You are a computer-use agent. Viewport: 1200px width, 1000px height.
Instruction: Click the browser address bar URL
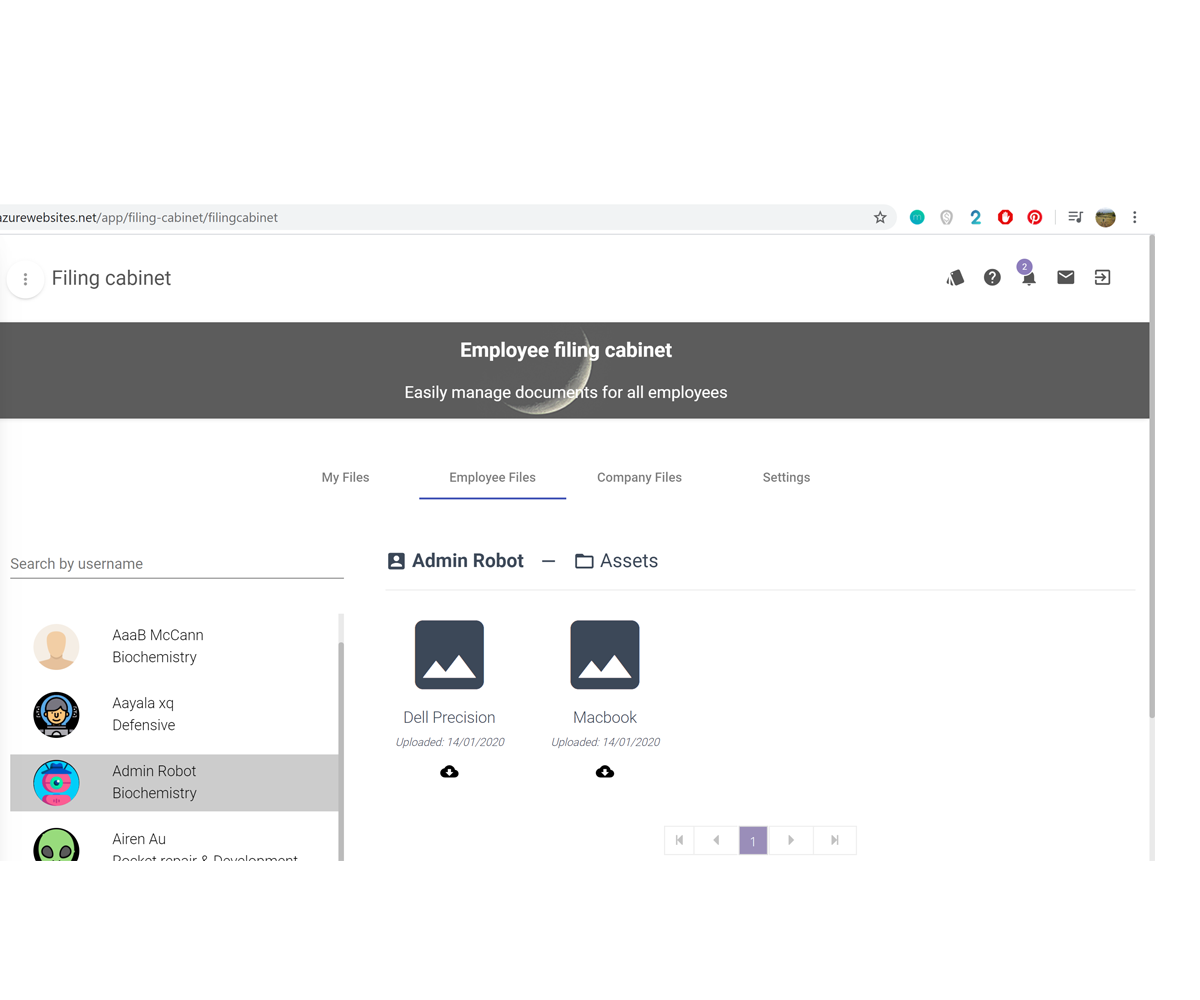pos(139,217)
